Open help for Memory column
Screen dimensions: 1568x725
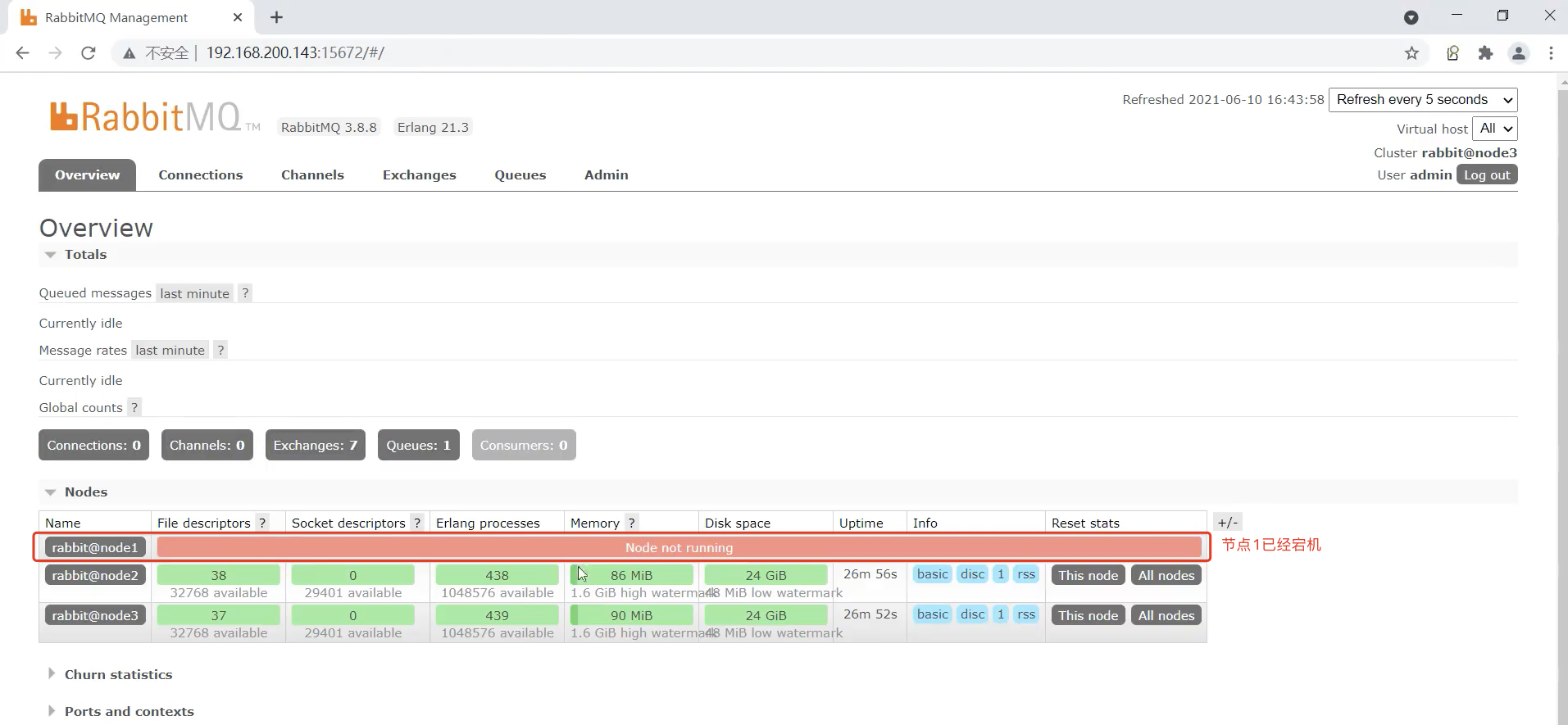point(632,523)
